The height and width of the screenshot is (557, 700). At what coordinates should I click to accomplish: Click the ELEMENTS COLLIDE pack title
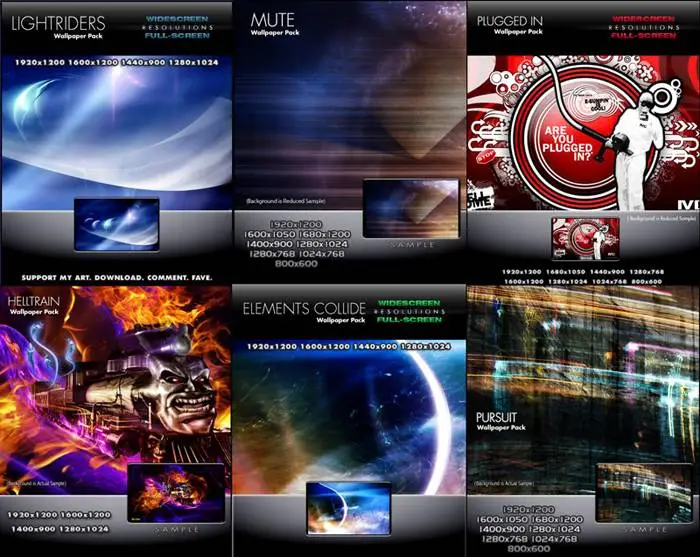pos(304,308)
